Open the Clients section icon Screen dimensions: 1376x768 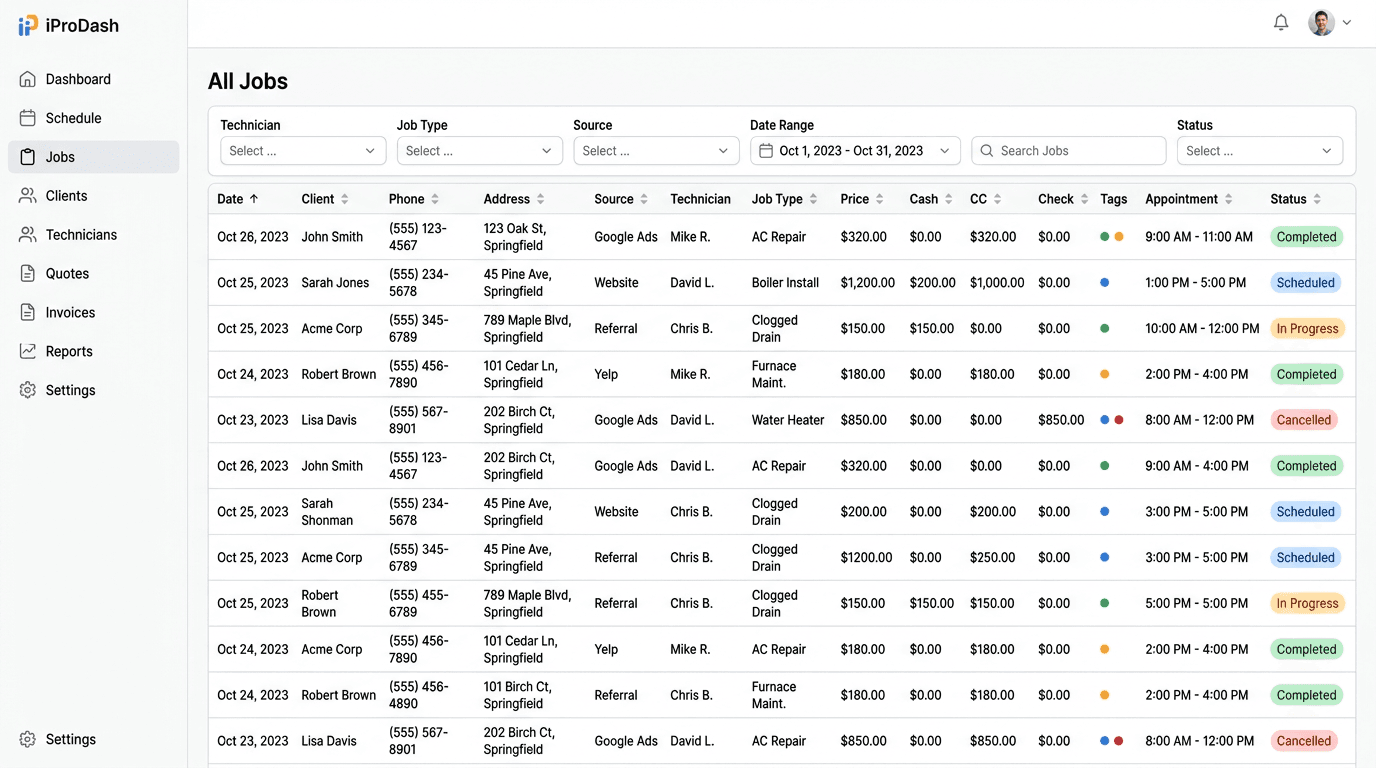pos(27,195)
